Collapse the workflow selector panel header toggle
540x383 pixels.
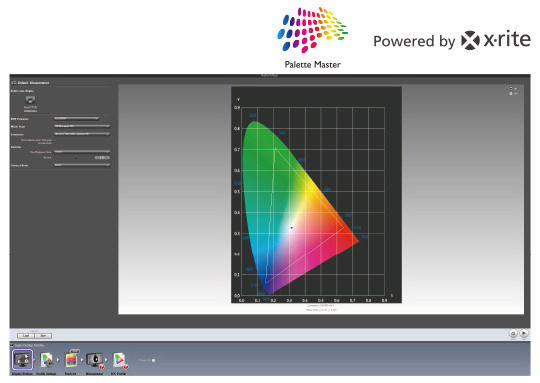[12, 345]
